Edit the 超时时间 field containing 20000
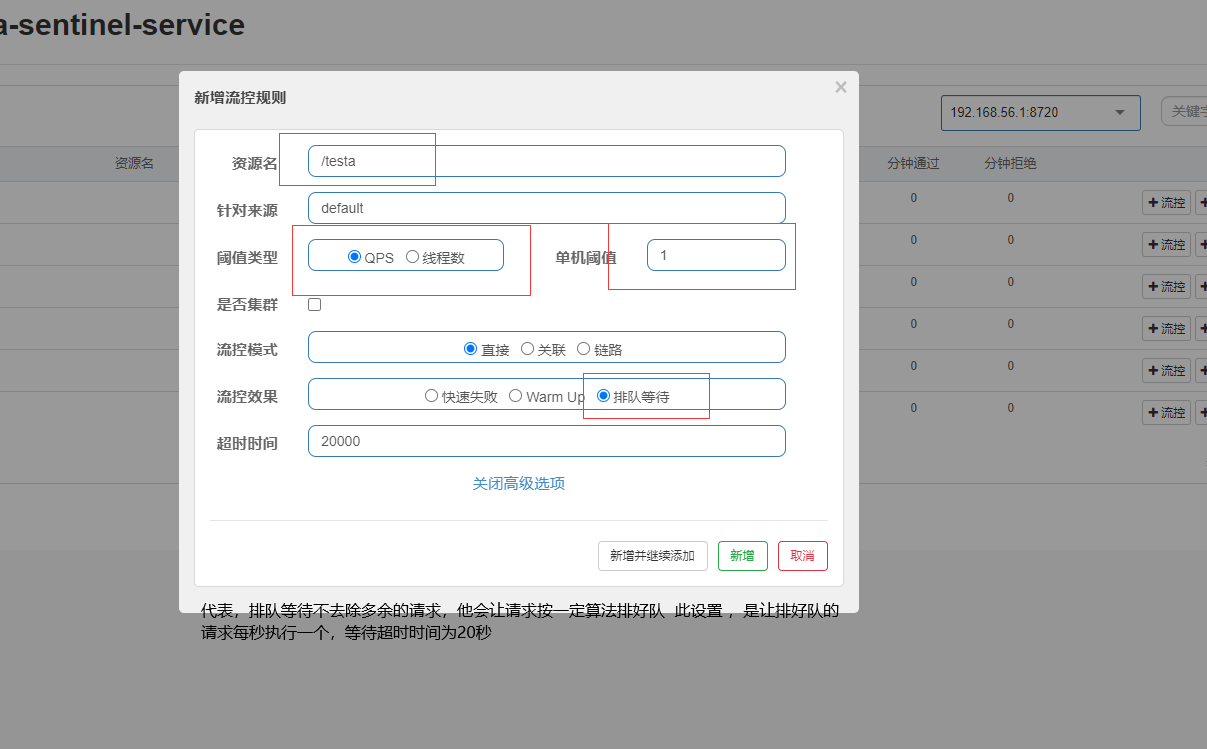This screenshot has height=749, width=1207. (547, 441)
